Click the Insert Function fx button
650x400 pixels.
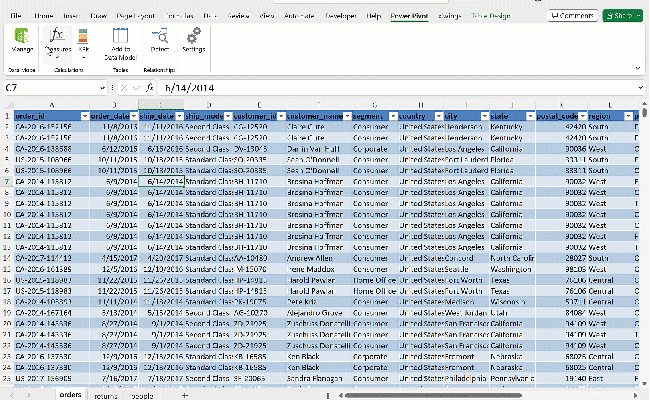tap(150, 87)
